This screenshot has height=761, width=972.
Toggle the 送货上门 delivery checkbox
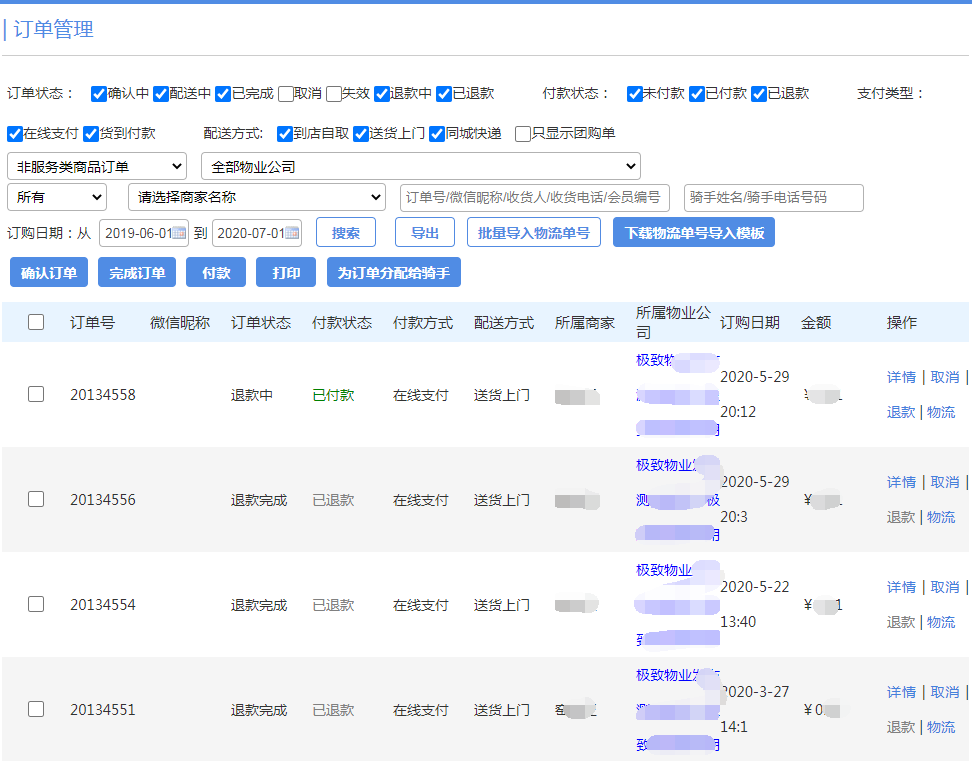(x=361, y=134)
